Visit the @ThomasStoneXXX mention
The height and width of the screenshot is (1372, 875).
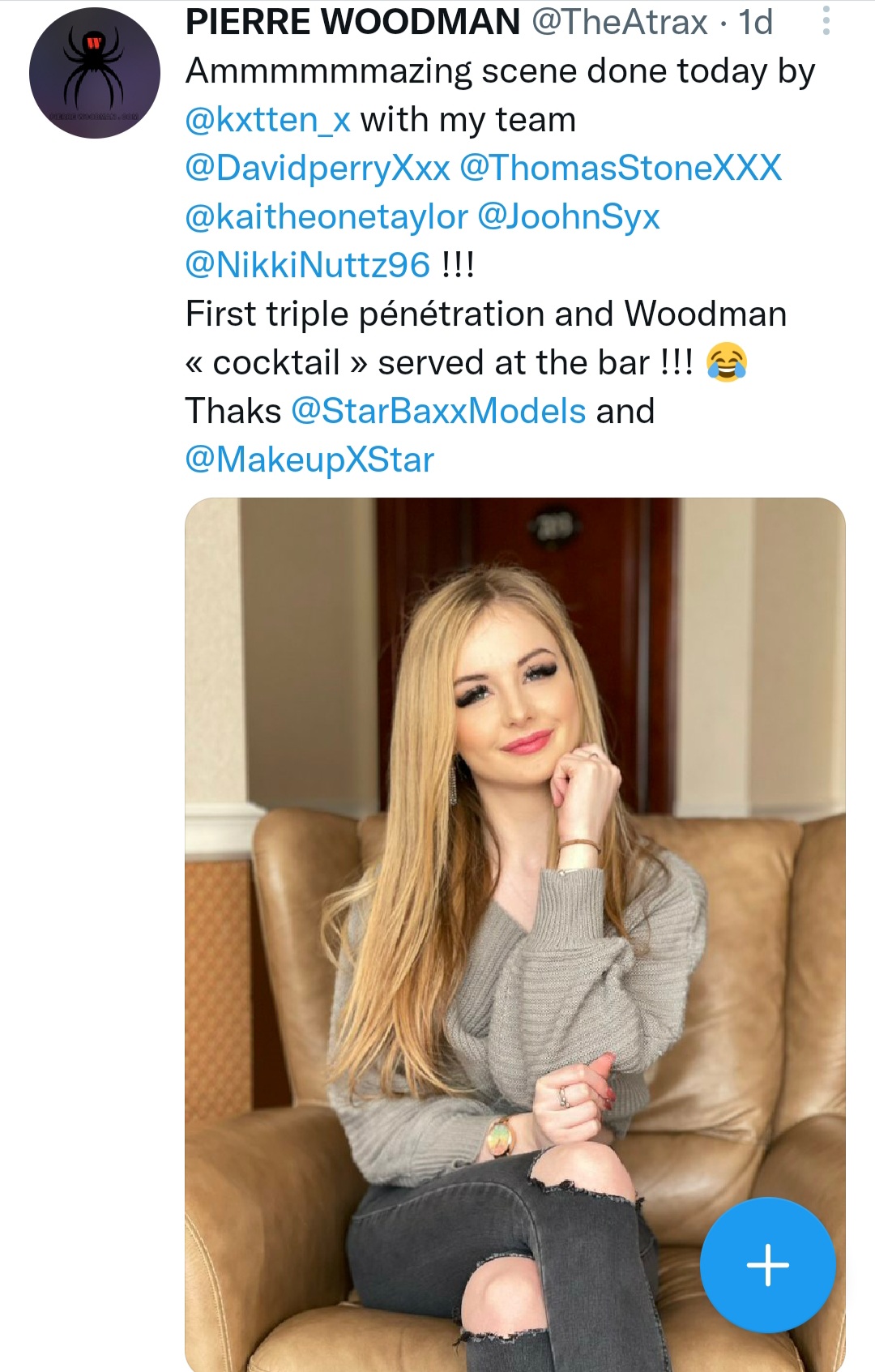[x=621, y=169]
